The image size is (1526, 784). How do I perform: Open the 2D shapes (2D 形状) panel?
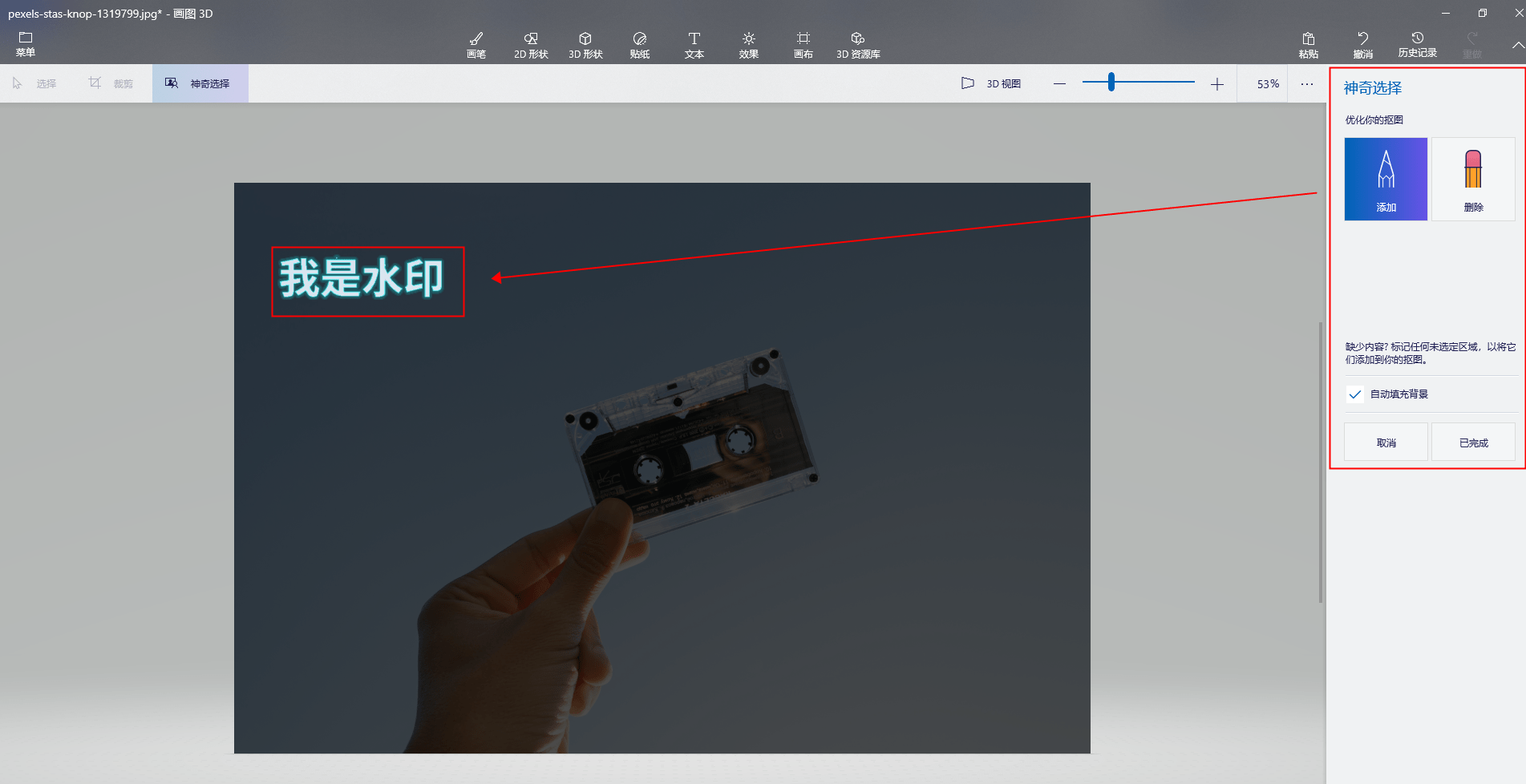tap(531, 45)
